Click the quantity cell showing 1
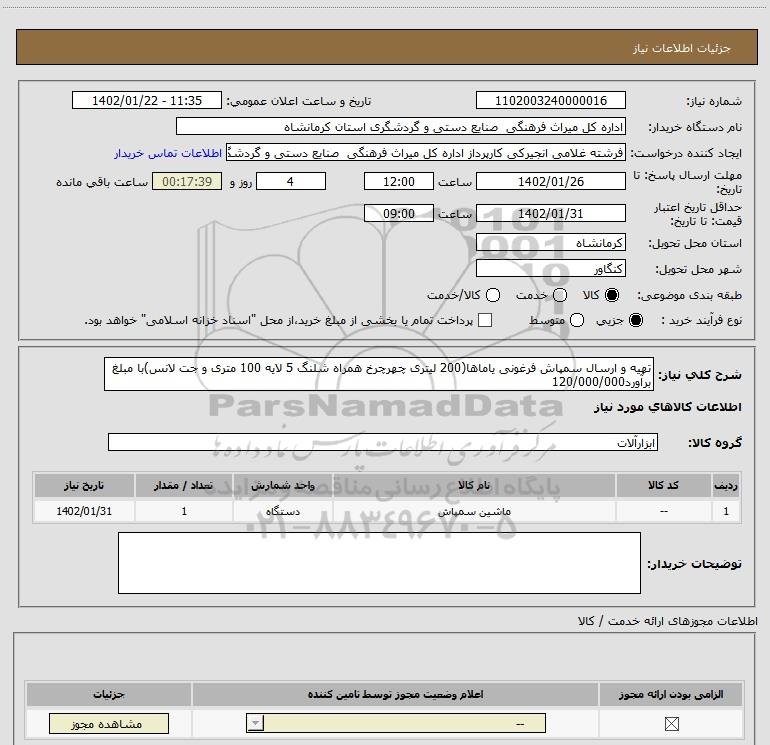770x745 pixels. point(184,511)
